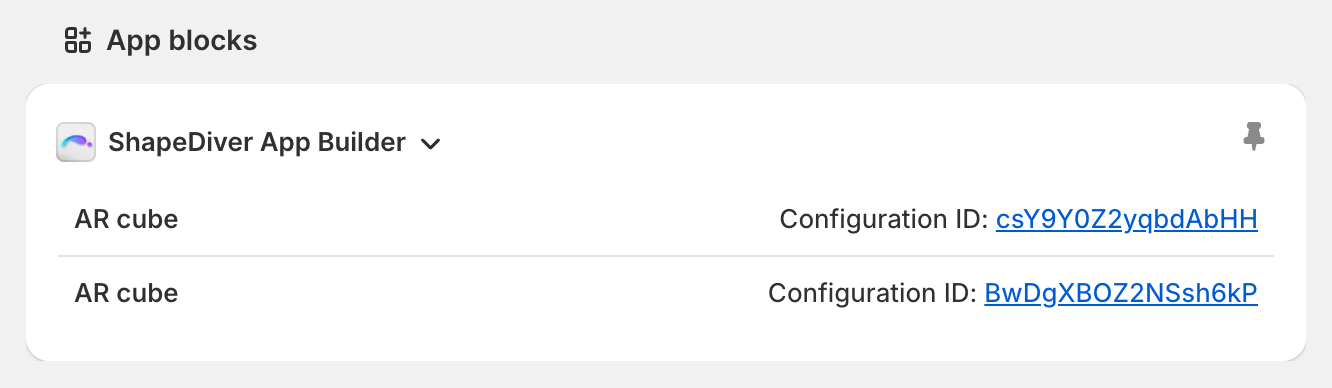Viewport: 1332px width, 388px height.
Task: Click the empty middle of the first AR cube row
Action: [478, 219]
